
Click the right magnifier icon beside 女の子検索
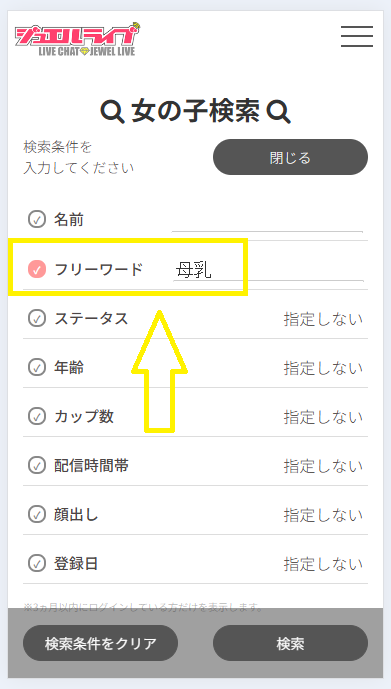point(279,112)
